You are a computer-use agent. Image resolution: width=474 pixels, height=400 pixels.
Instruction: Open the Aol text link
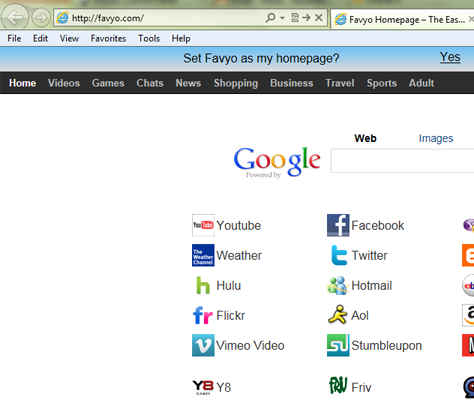tap(360, 316)
